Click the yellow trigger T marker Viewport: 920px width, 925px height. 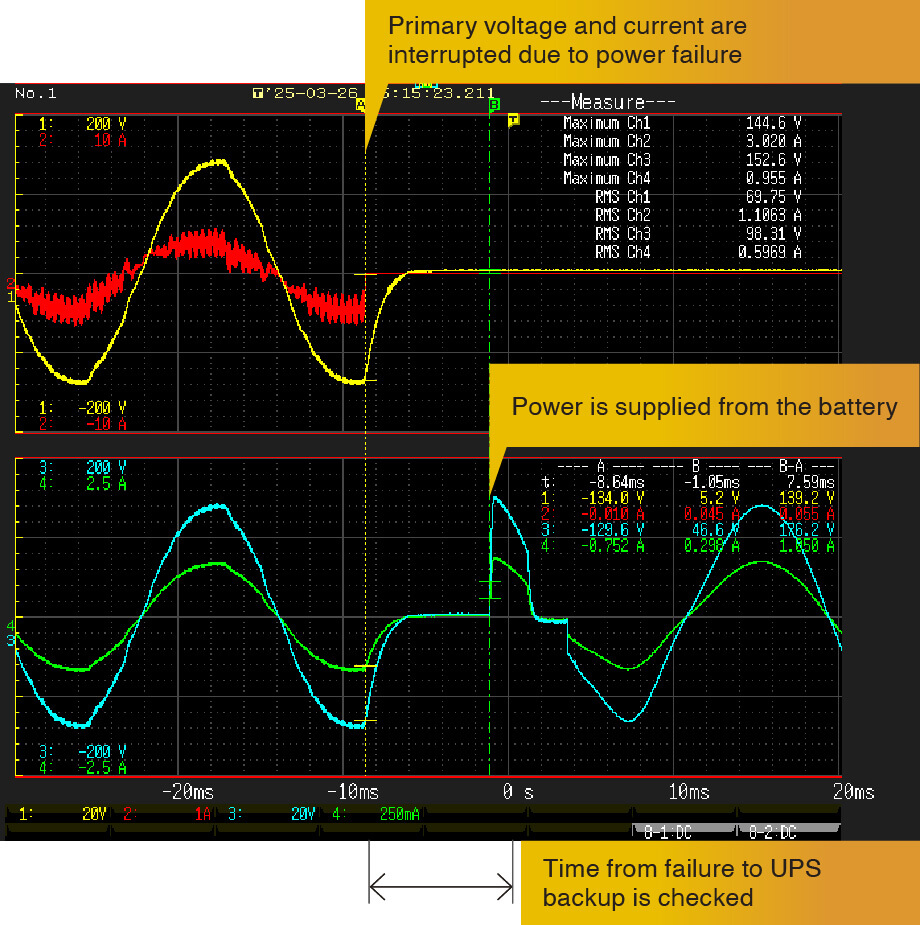[x=514, y=120]
